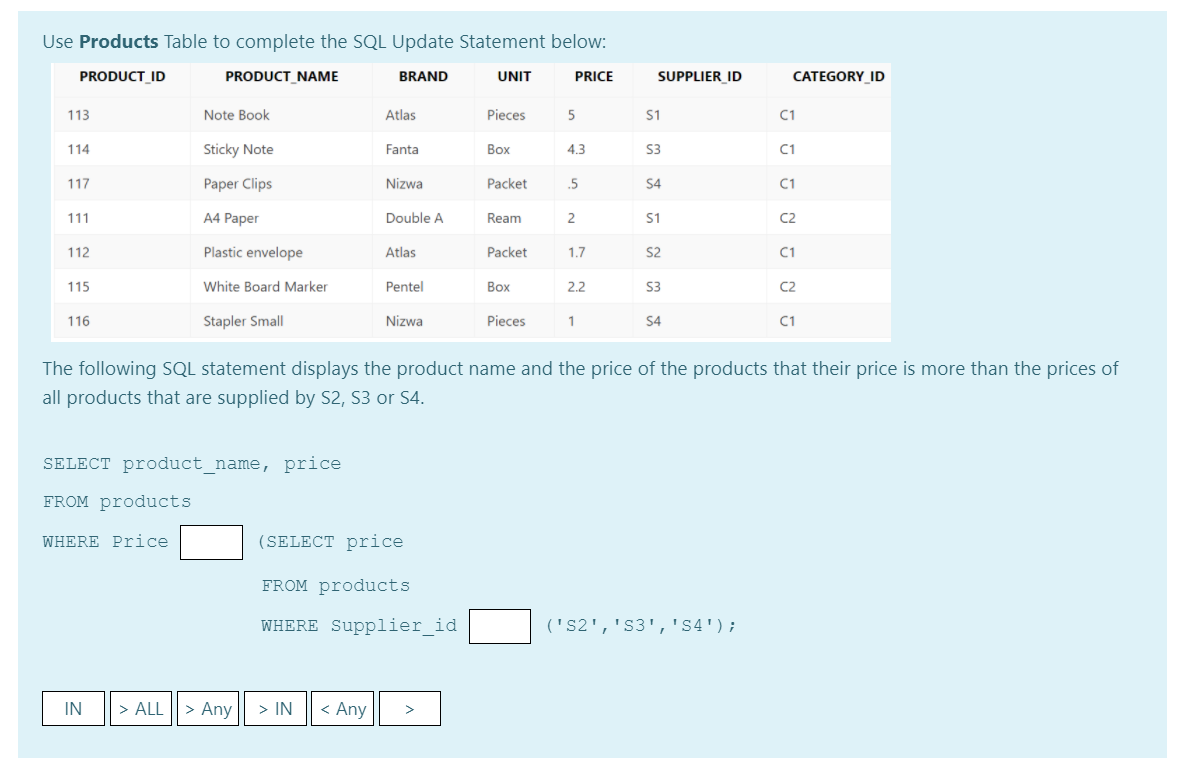Select the > ALL answer option

pyautogui.click(x=141, y=708)
